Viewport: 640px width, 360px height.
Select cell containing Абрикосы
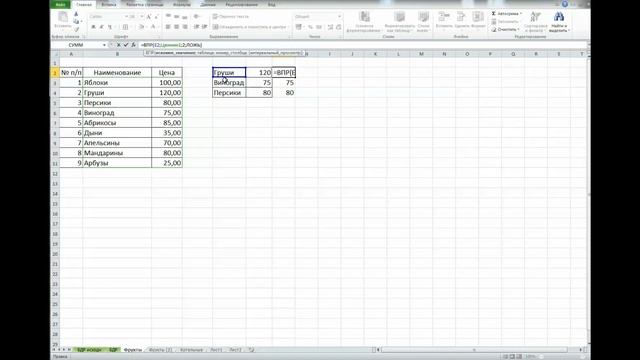point(117,123)
